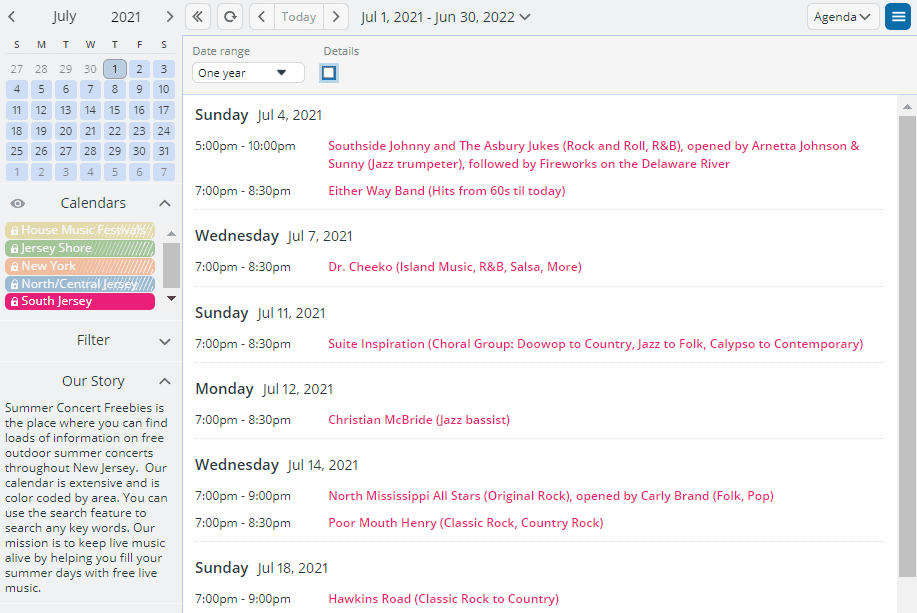
Task: Open the Date range One year dropdown
Action: click(x=248, y=73)
